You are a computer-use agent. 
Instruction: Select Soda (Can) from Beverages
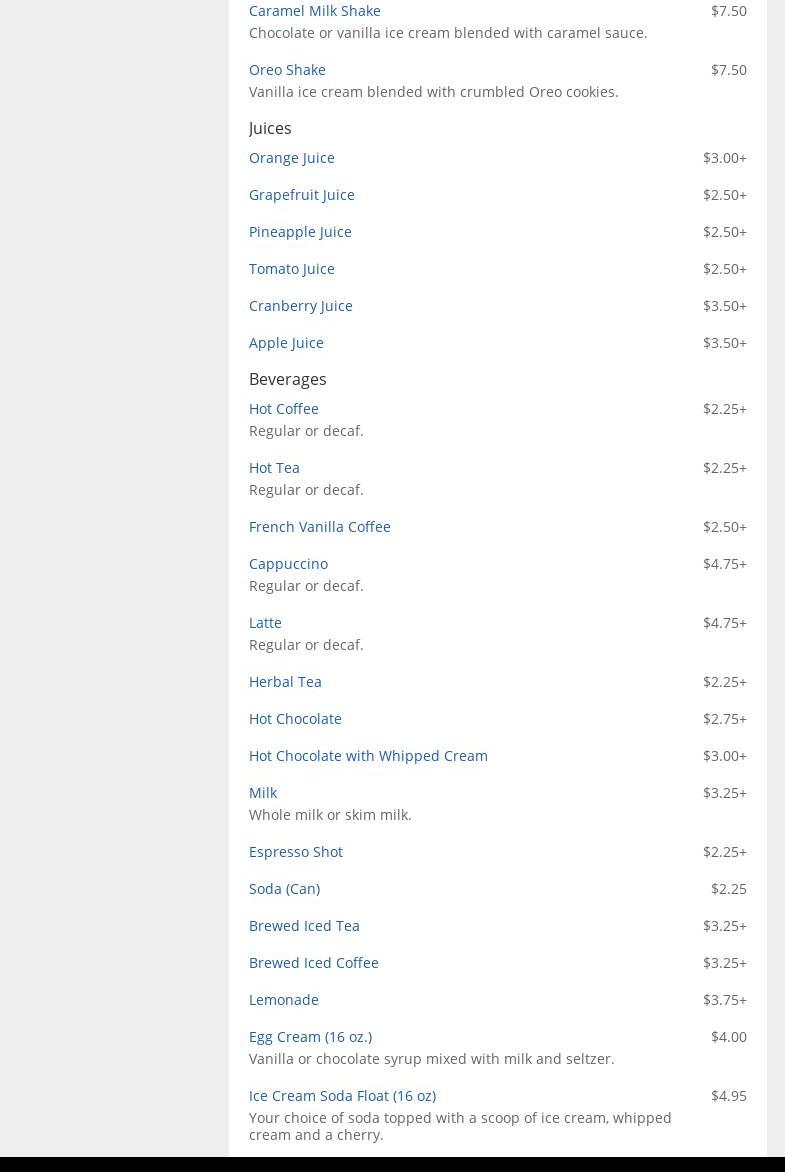point(284,889)
